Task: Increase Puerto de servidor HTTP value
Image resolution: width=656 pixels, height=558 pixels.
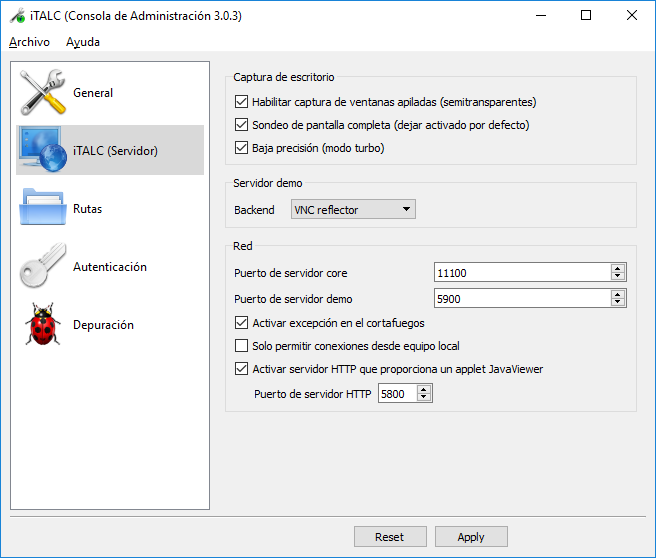Action: [424, 390]
